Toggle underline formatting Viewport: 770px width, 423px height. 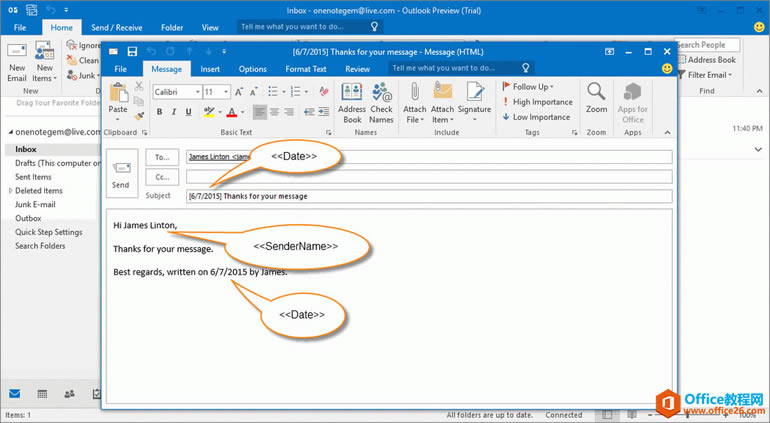click(x=189, y=112)
